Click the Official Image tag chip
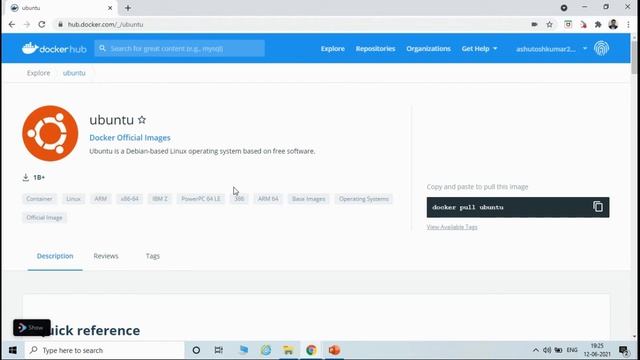 point(44,218)
